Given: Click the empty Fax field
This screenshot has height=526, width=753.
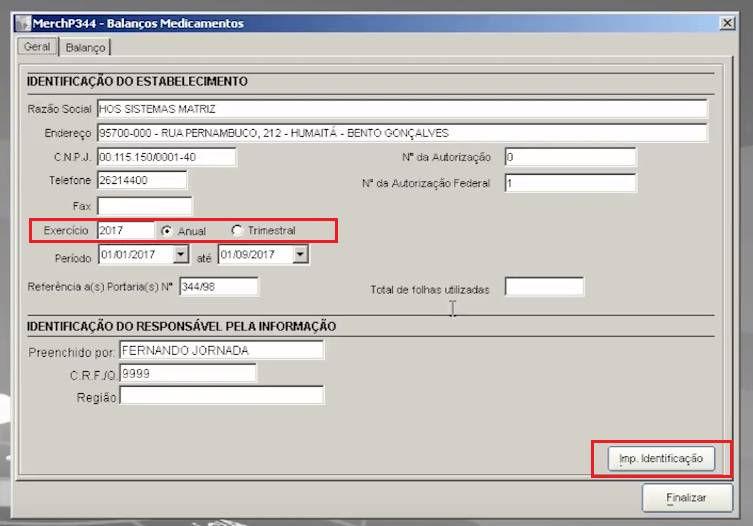Looking at the screenshot, I should coord(144,206).
